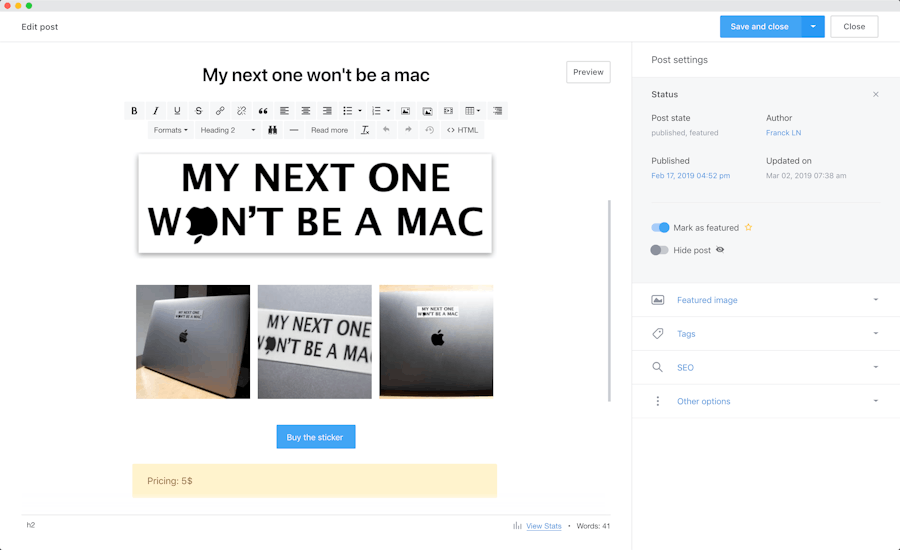This screenshot has width=900, height=550.
Task: Open find and replace binoculars icon
Action: click(272, 130)
